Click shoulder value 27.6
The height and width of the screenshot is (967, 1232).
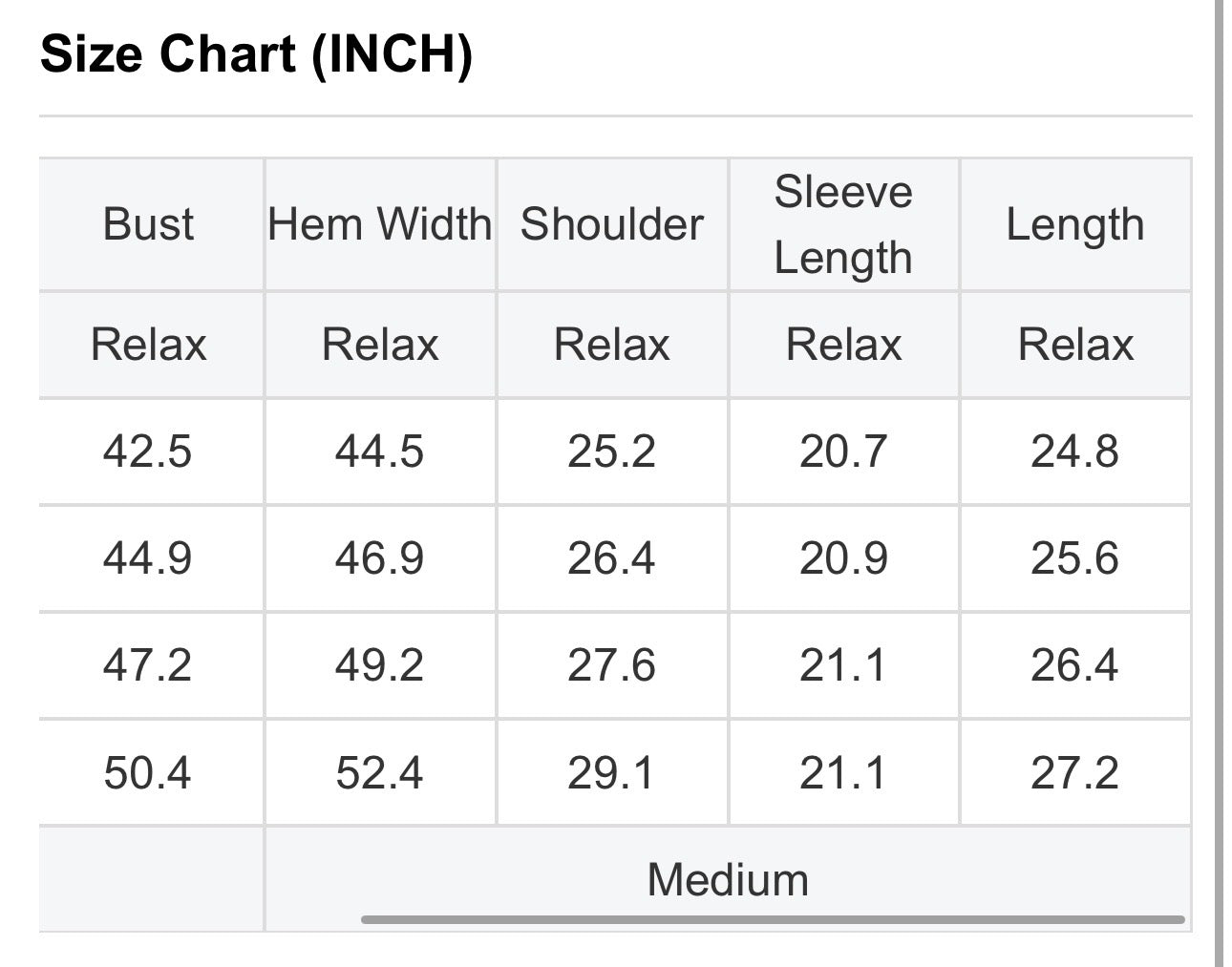pyautogui.click(x=611, y=664)
